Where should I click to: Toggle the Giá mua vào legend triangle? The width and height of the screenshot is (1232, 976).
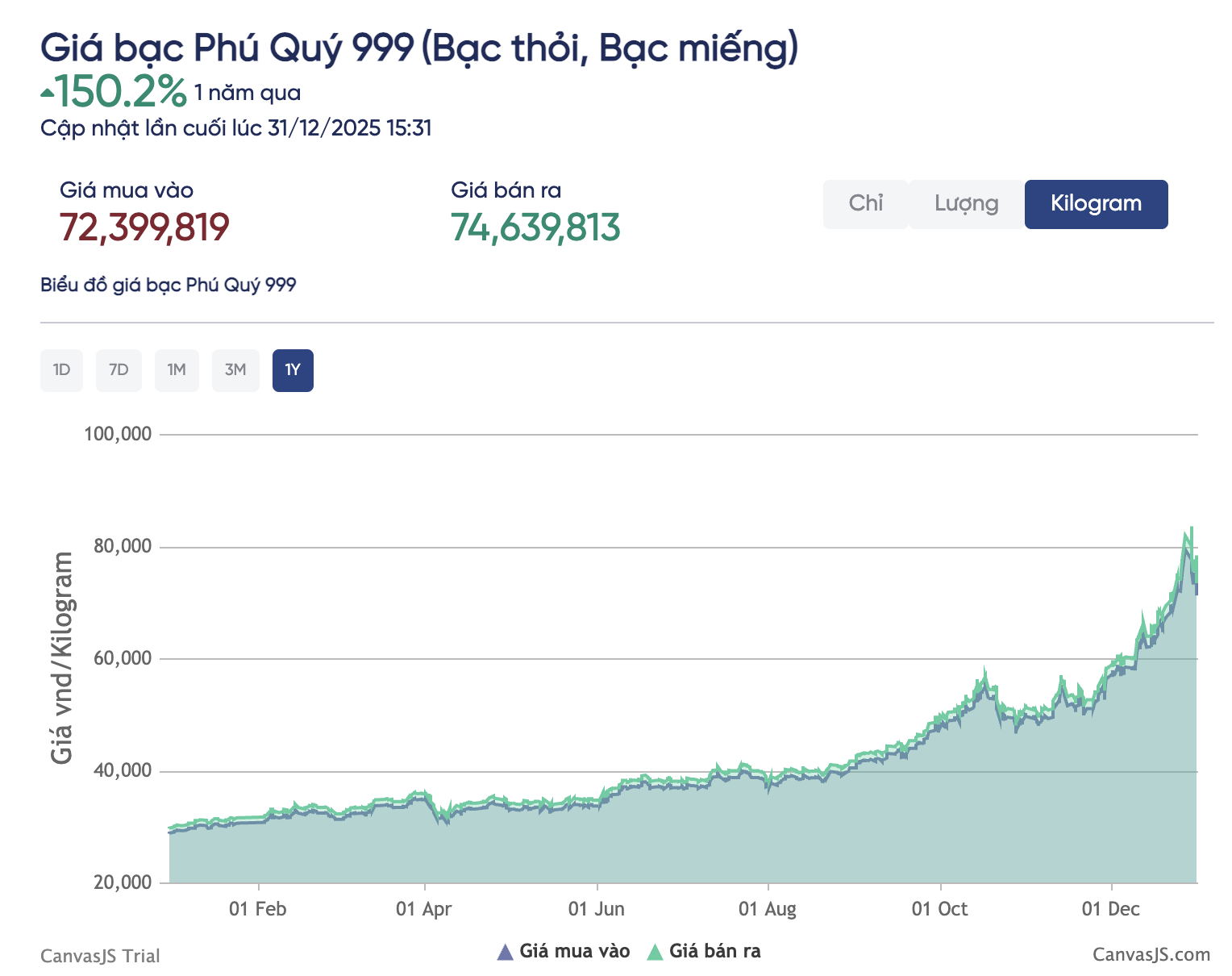tap(506, 953)
